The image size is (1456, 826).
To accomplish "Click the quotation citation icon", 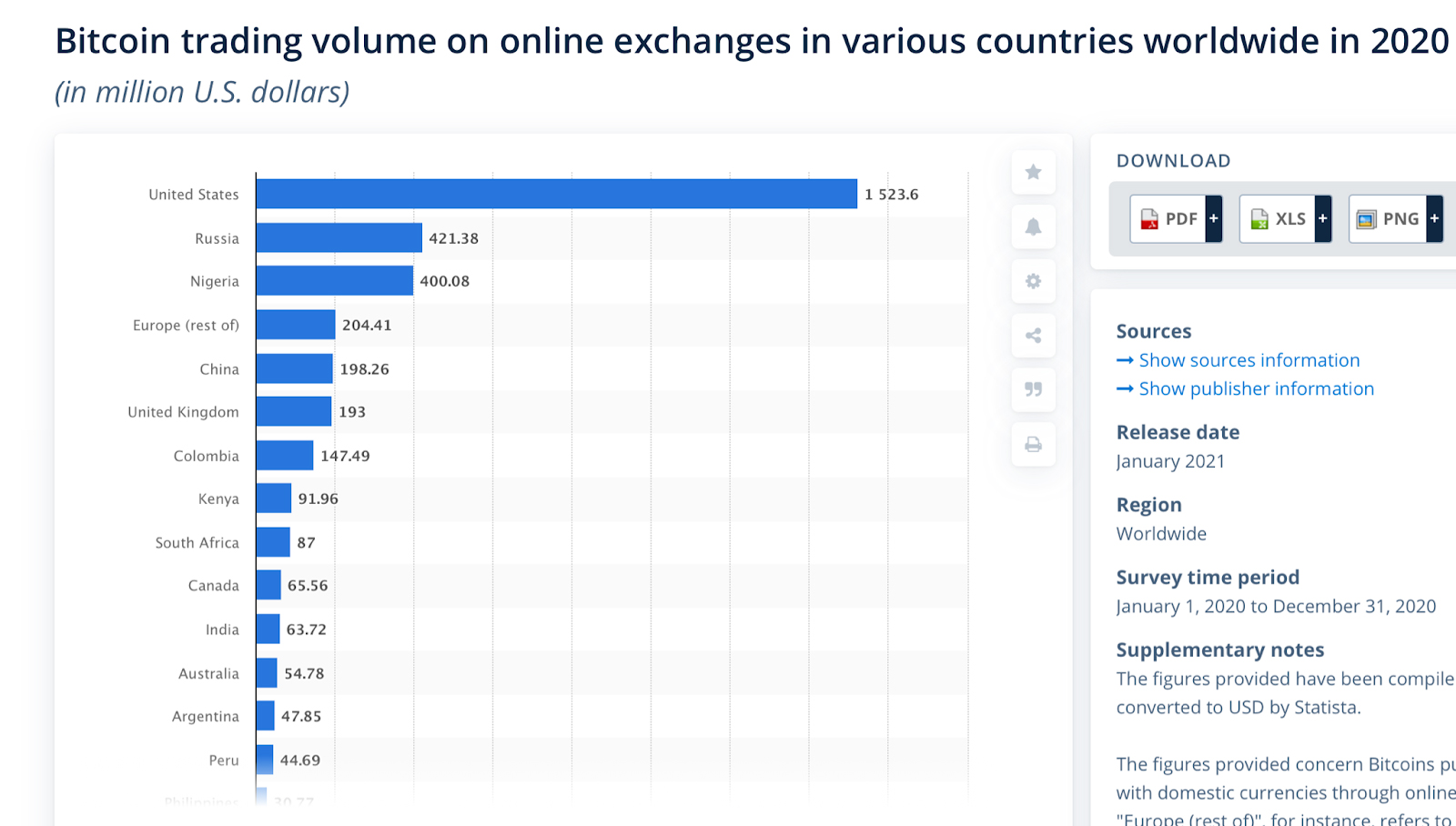I will click(x=1033, y=389).
